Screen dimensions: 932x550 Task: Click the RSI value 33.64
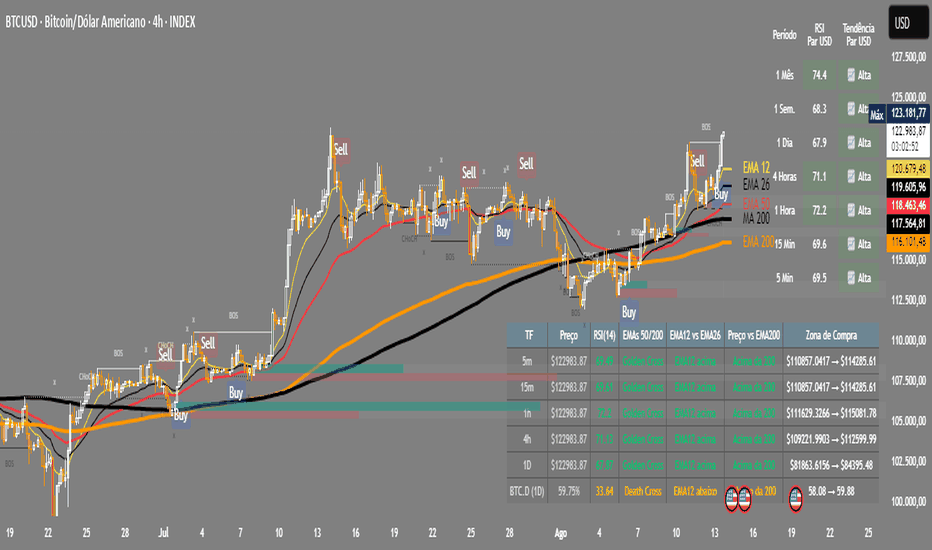pos(604,491)
